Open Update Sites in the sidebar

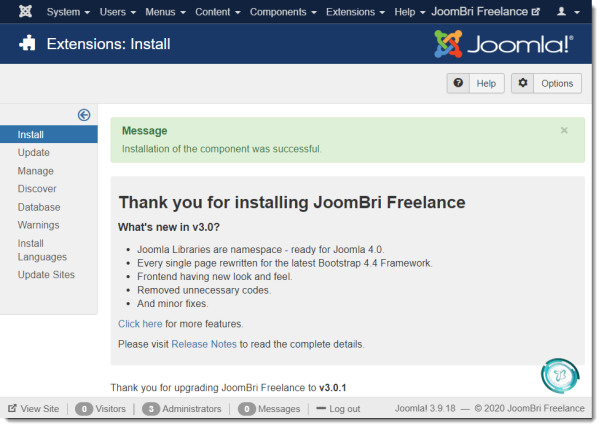coord(46,275)
